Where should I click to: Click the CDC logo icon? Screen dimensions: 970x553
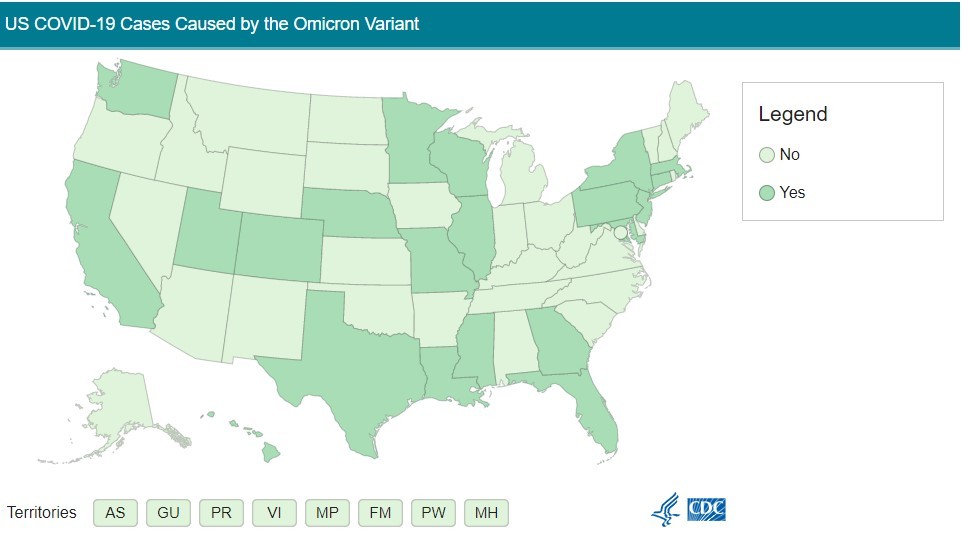(x=706, y=510)
